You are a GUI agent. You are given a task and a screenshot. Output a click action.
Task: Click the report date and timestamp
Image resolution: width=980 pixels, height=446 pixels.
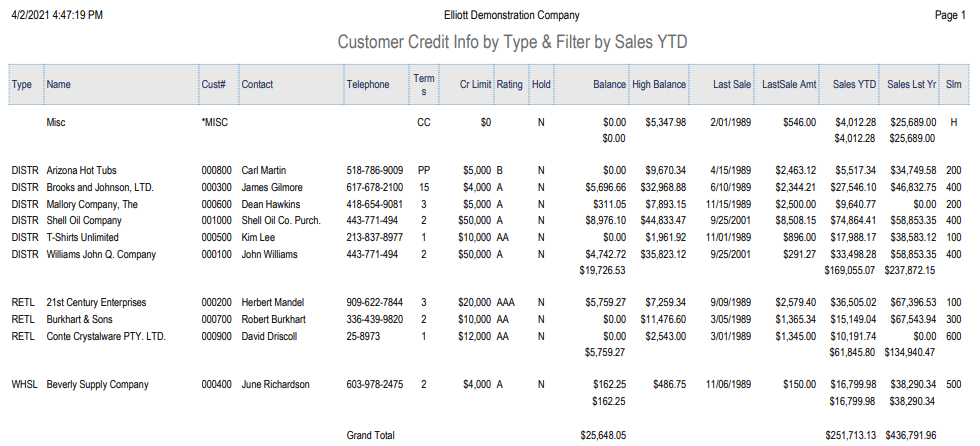click(x=57, y=16)
